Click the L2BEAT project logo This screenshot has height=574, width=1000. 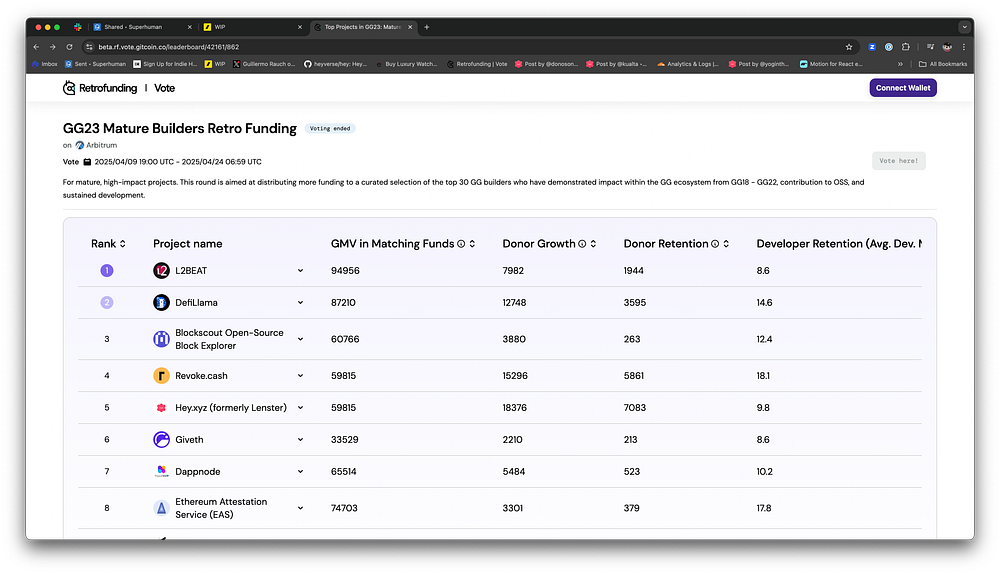pyautogui.click(x=162, y=270)
